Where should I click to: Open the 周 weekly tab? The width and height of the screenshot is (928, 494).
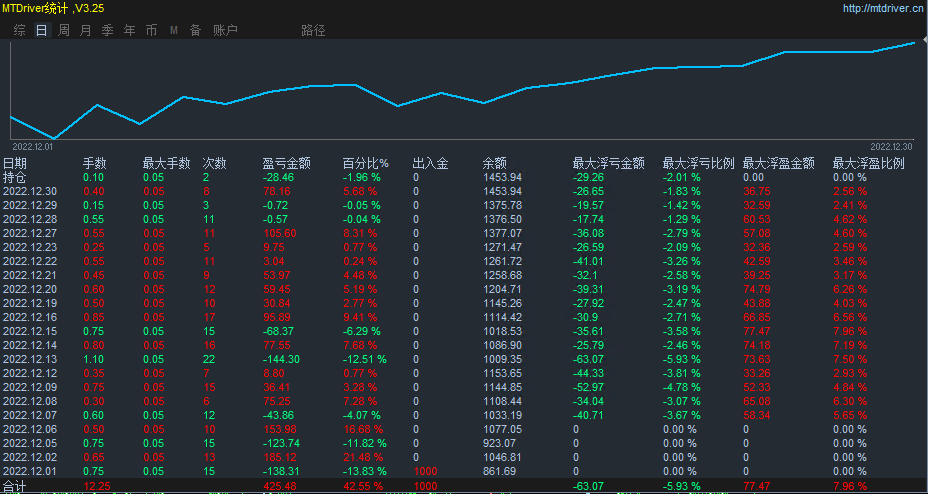coord(63,31)
